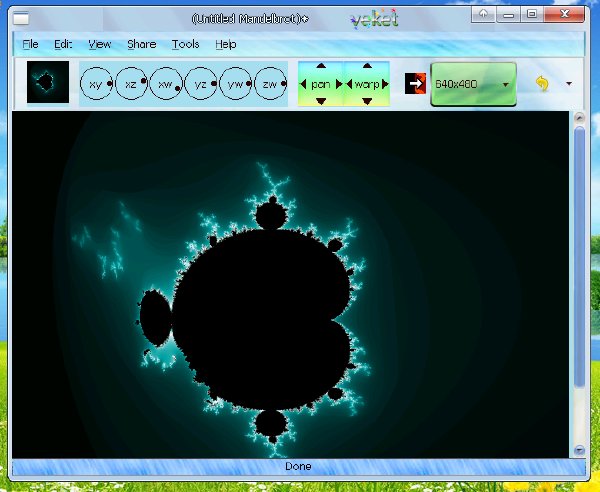The width and height of the screenshot is (600, 492).
Task: Click the warp up arrow
Action: pos(367,66)
